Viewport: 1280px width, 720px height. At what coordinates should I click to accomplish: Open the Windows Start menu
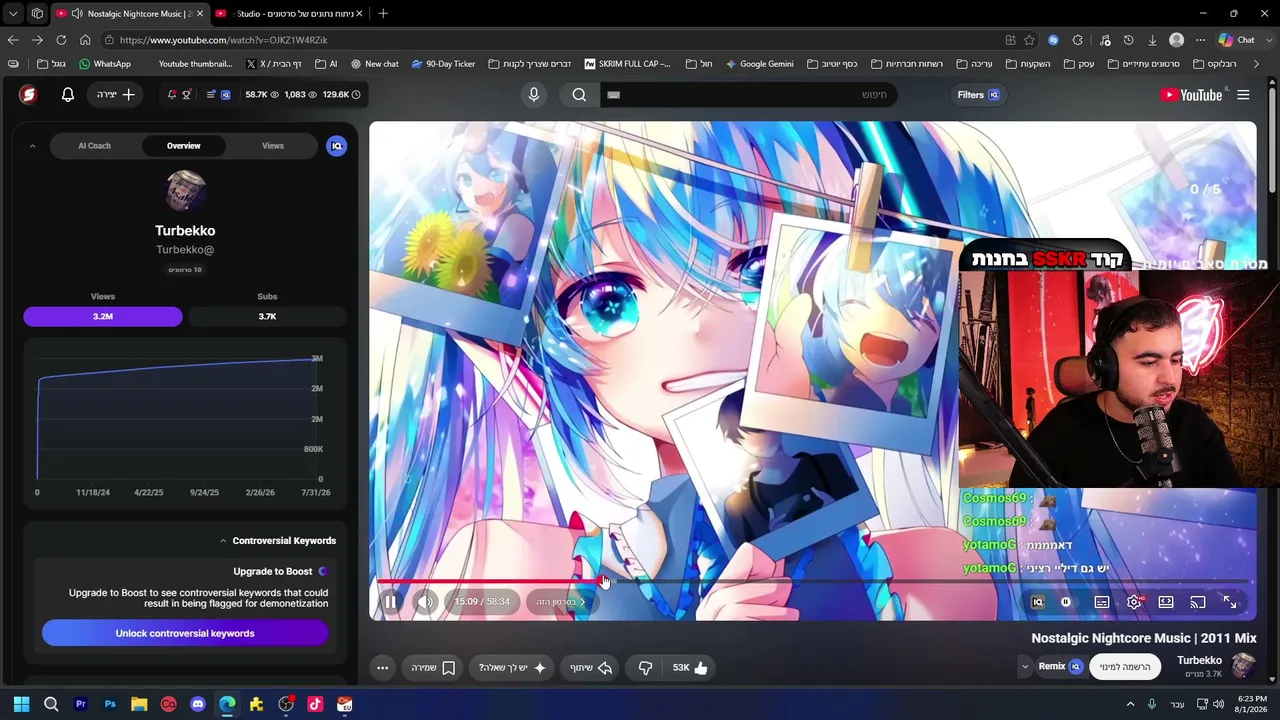tap(21, 704)
